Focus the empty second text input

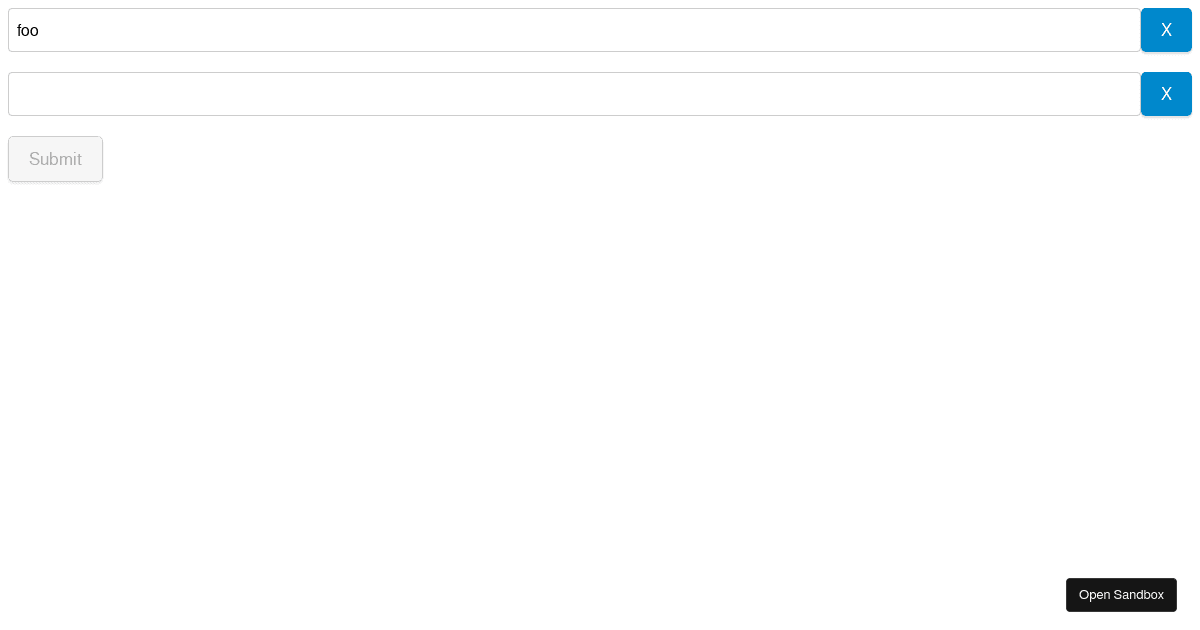(574, 94)
